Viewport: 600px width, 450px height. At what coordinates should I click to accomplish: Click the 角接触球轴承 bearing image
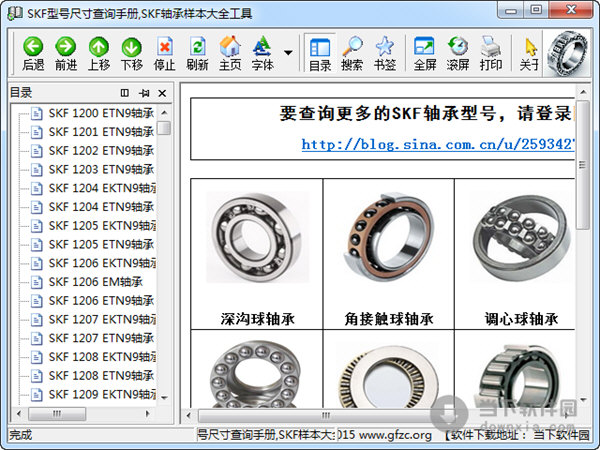[389, 237]
